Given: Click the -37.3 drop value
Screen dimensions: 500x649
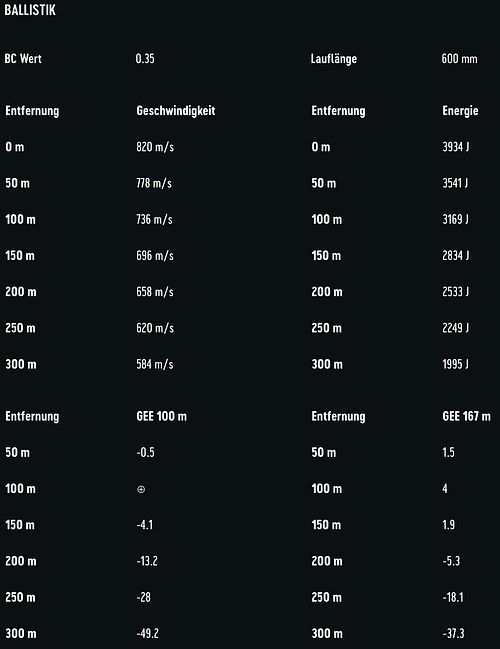Looking at the screenshot, I should click(453, 633).
